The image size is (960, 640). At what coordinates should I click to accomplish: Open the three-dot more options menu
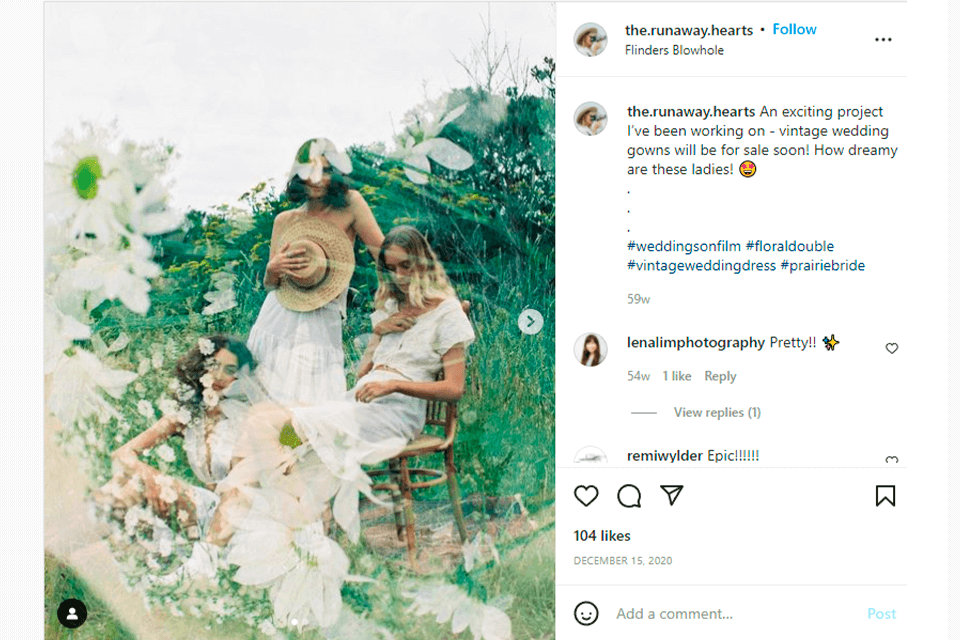coord(883,40)
